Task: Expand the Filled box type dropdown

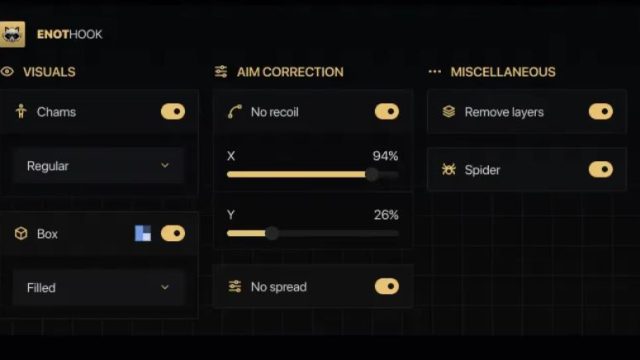Action: pos(98,287)
